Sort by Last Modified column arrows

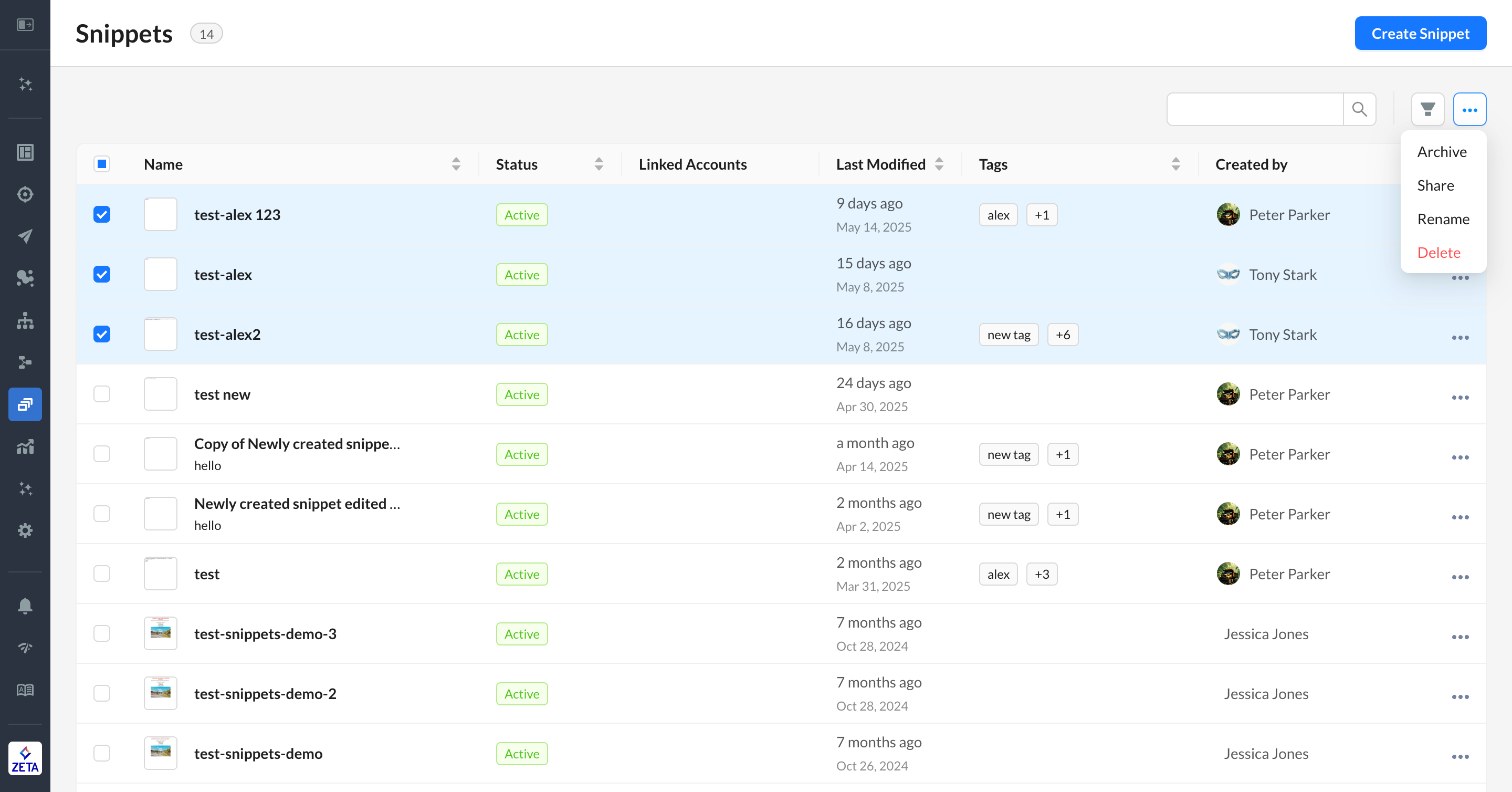pyautogui.click(x=939, y=164)
